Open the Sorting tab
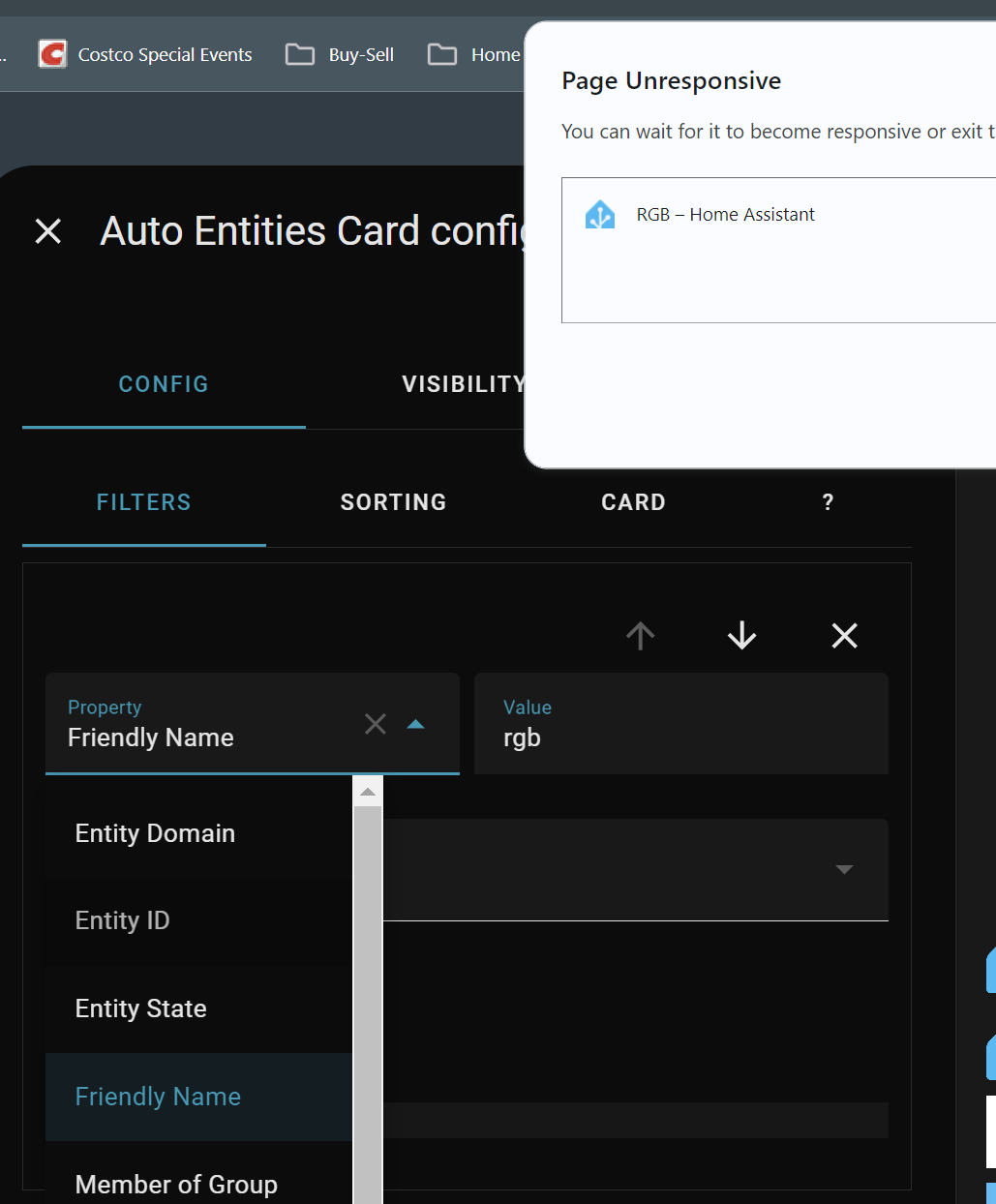The width and height of the screenshot is (996, 1204). tap(393, 502)
